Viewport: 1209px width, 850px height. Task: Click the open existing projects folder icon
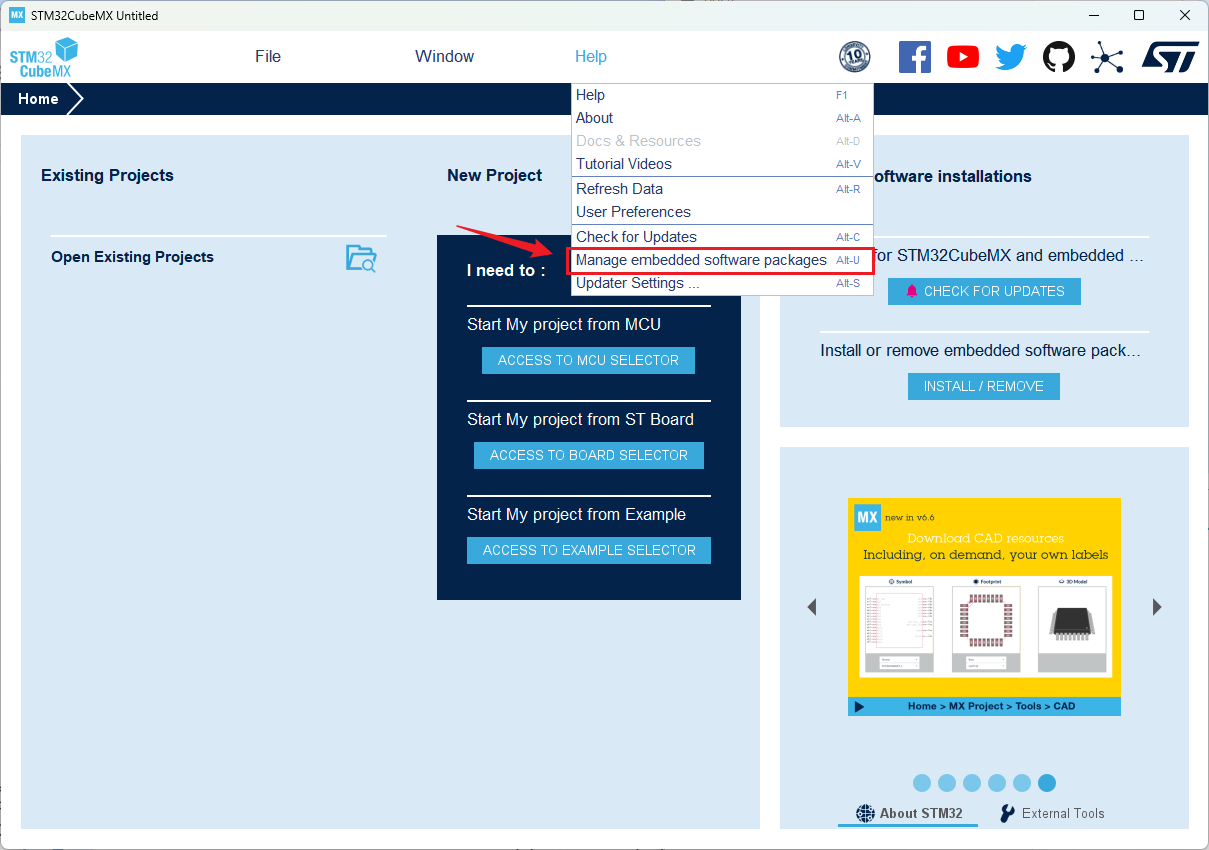pos(361,258)
